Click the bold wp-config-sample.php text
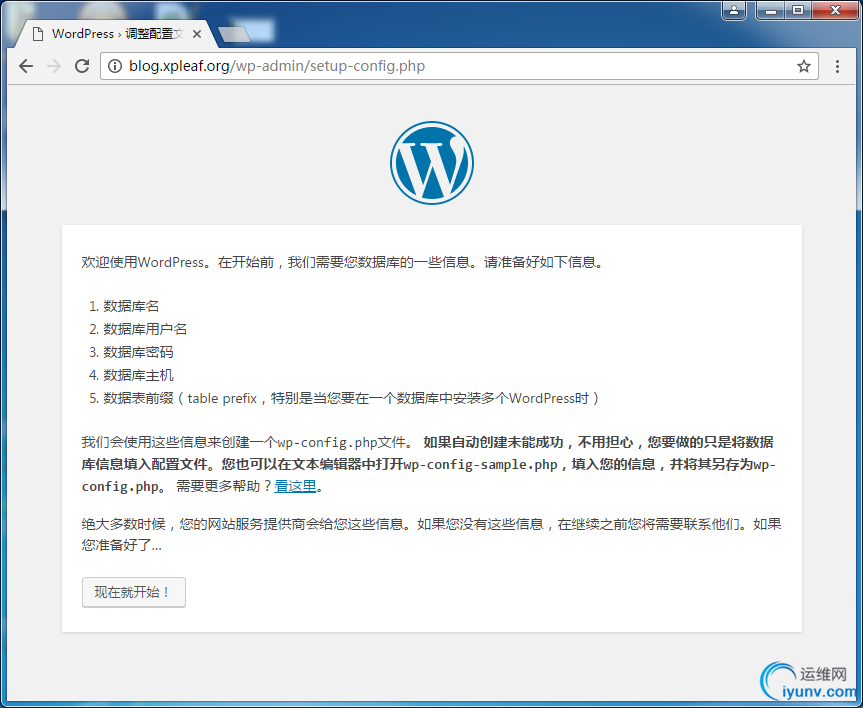The height and width of the screenshot is (708, 863). coord(480,465)
